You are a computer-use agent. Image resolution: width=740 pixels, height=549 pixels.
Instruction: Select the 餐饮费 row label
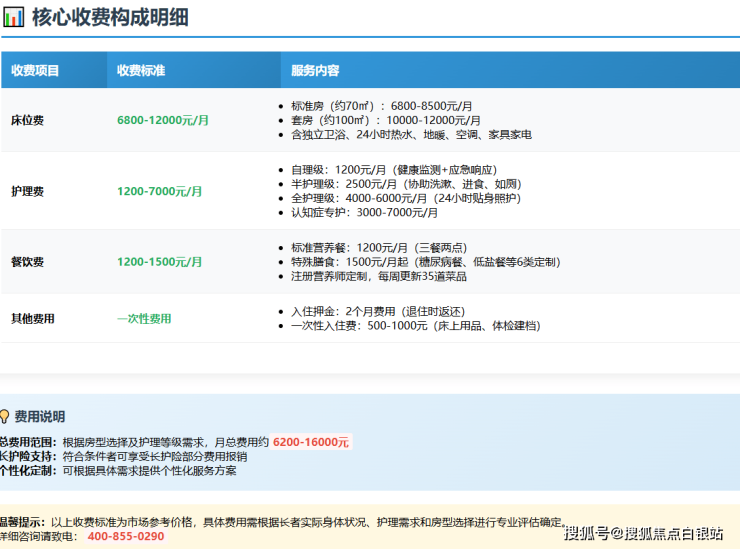[27, 262]
